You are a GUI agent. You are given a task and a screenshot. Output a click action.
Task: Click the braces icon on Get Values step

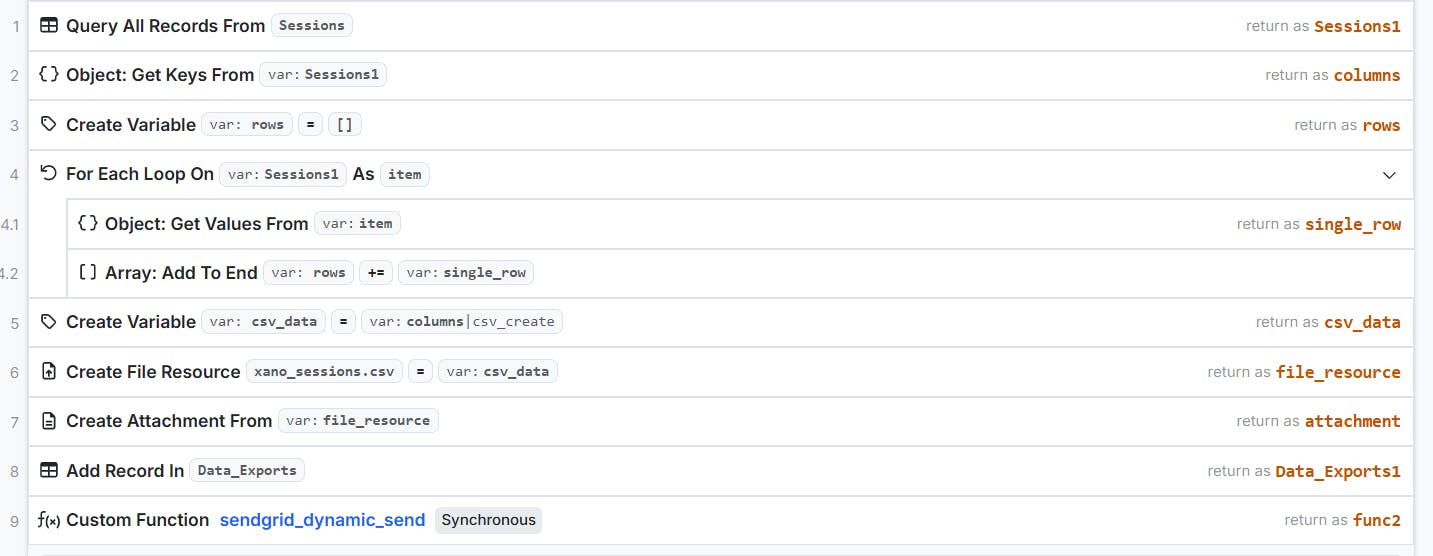[x=87, y=224]
